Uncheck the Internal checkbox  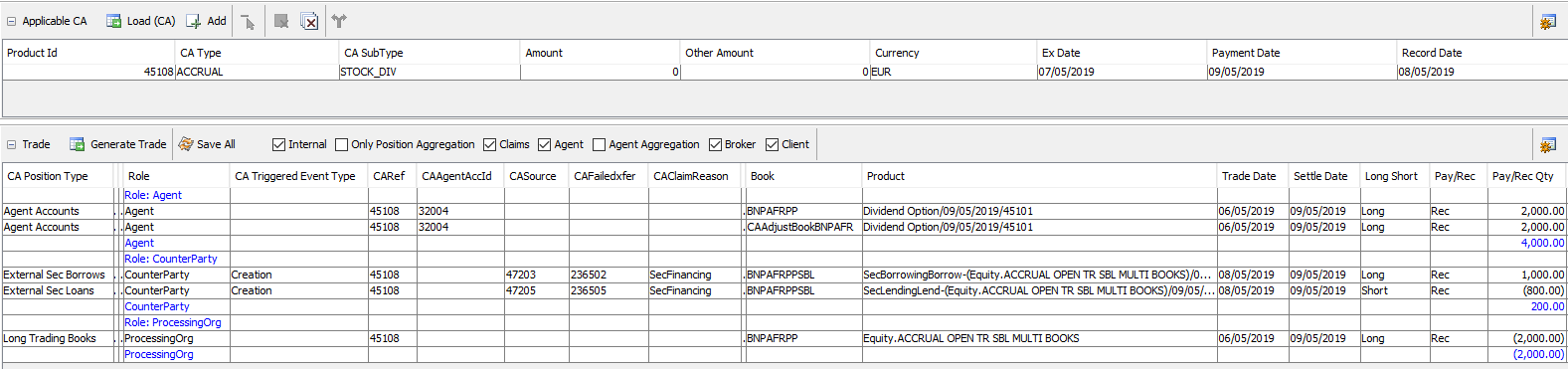[278, 145]
